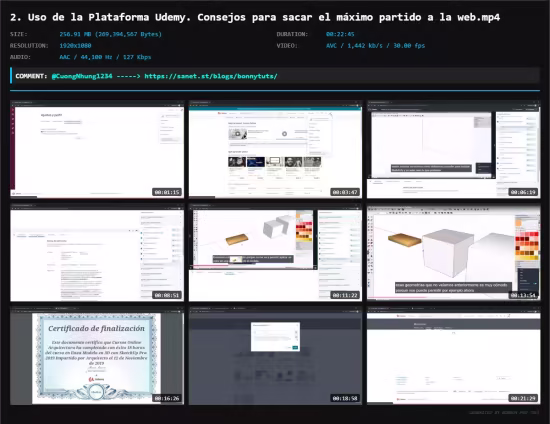Click the COMMENT: label

[31, 76]
